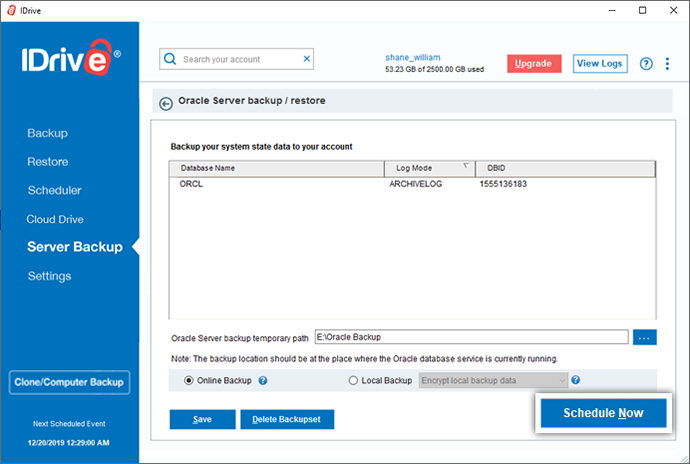Click the DBID value 1555136183

503,184
